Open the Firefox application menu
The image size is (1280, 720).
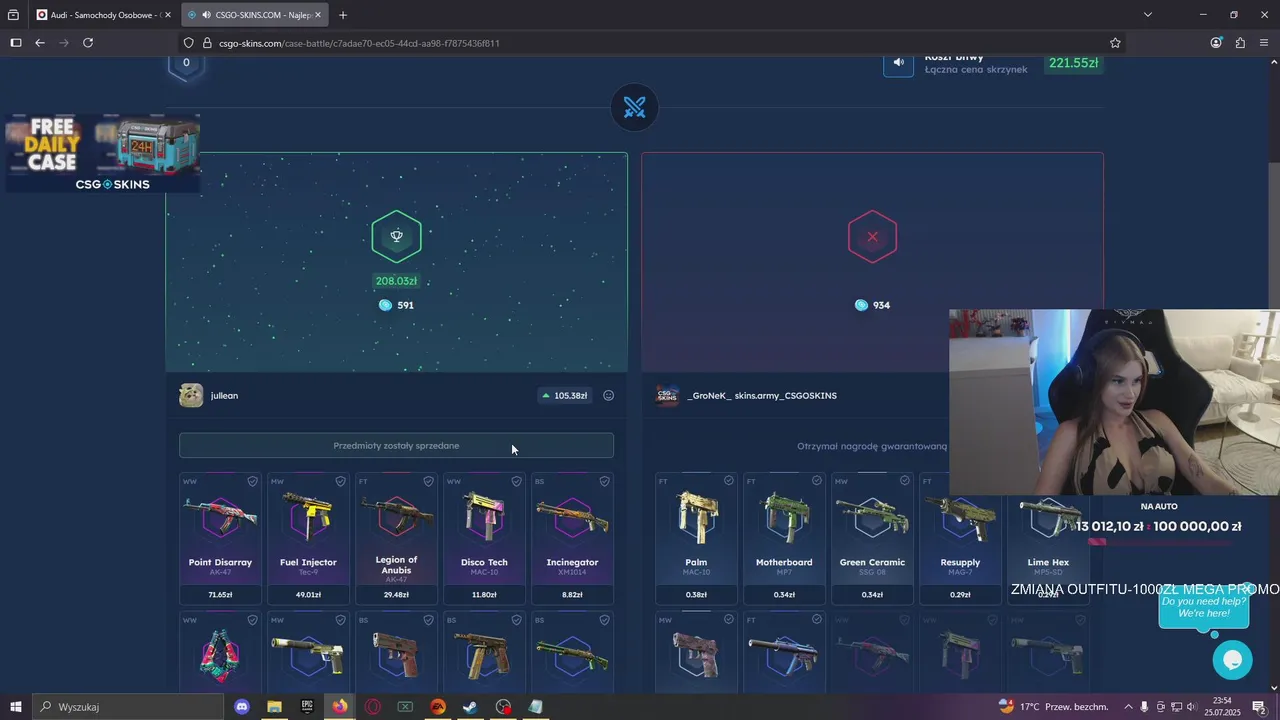pyautogui.click(x=1264, y=43)
